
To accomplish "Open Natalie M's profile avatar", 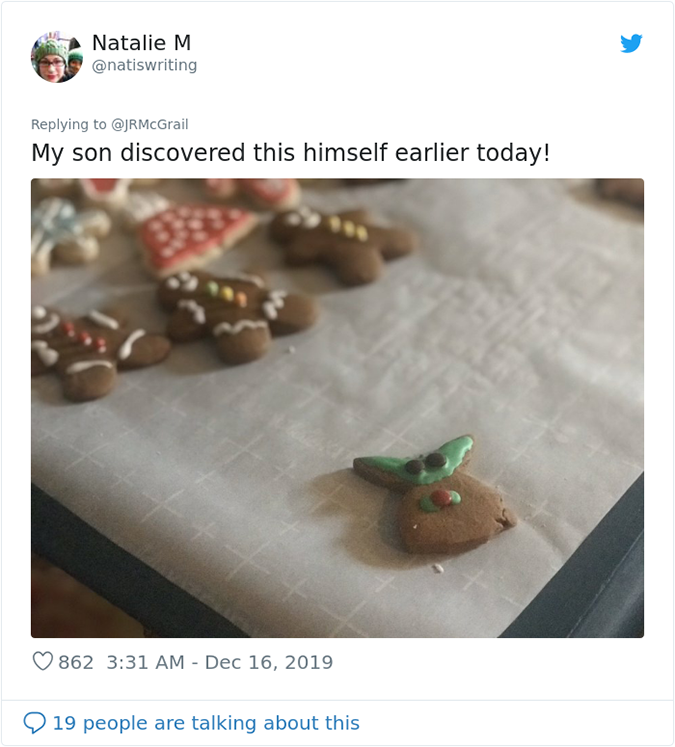I will click(x=56, y=56).
